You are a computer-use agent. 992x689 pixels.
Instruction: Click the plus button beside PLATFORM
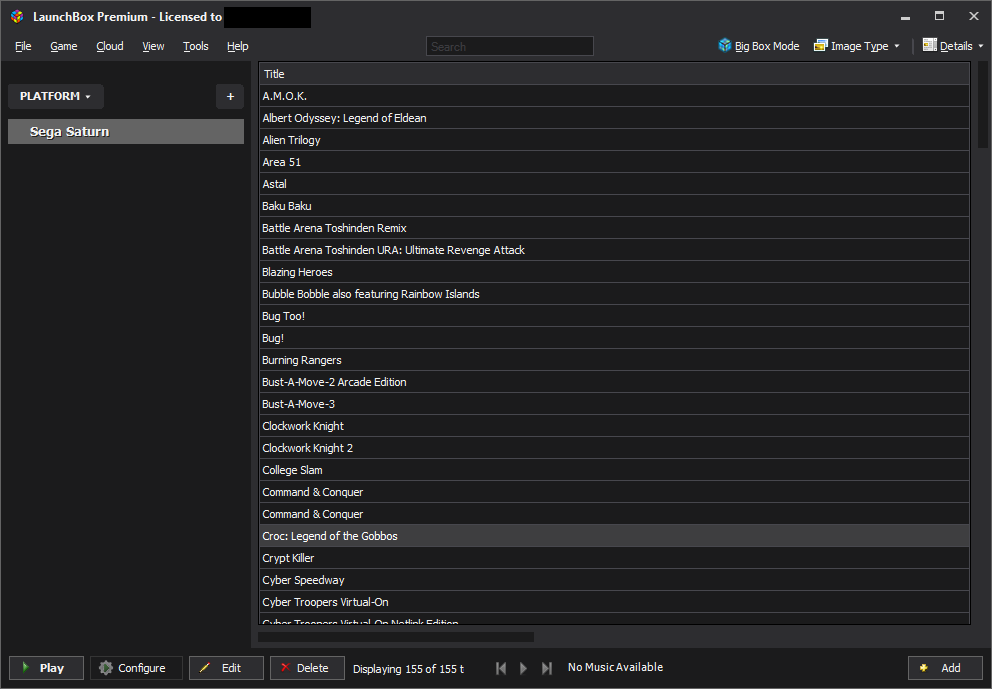(230, 96)
